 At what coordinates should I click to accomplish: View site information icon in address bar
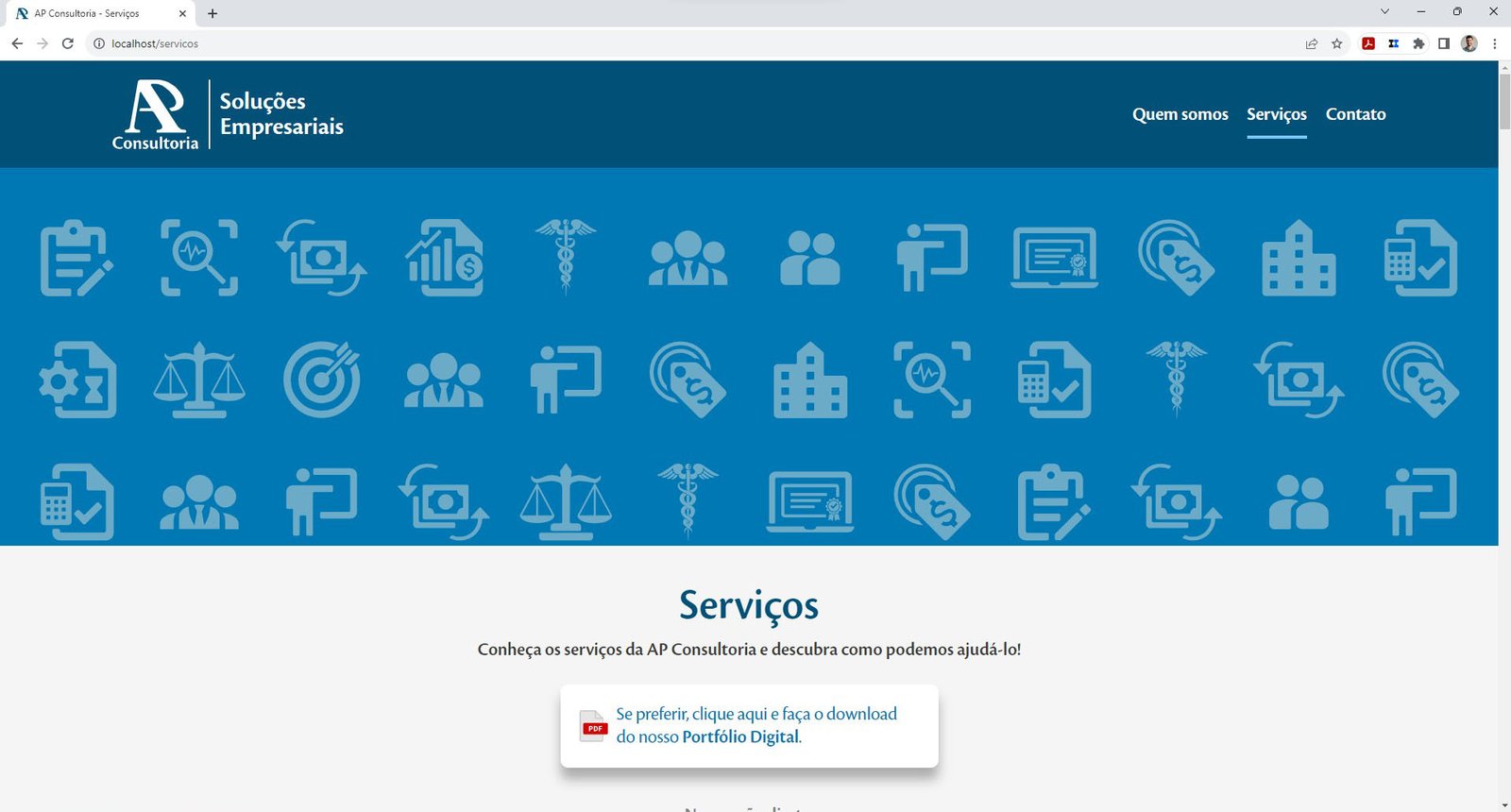pos(98,43)
